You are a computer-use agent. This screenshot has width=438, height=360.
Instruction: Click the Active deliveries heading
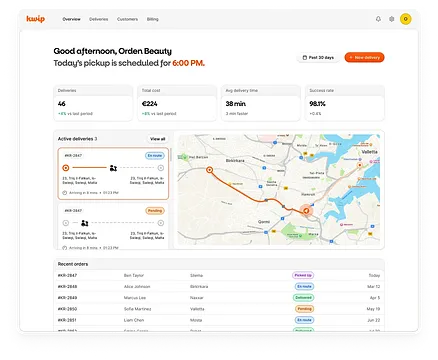(x=77, y=139)
